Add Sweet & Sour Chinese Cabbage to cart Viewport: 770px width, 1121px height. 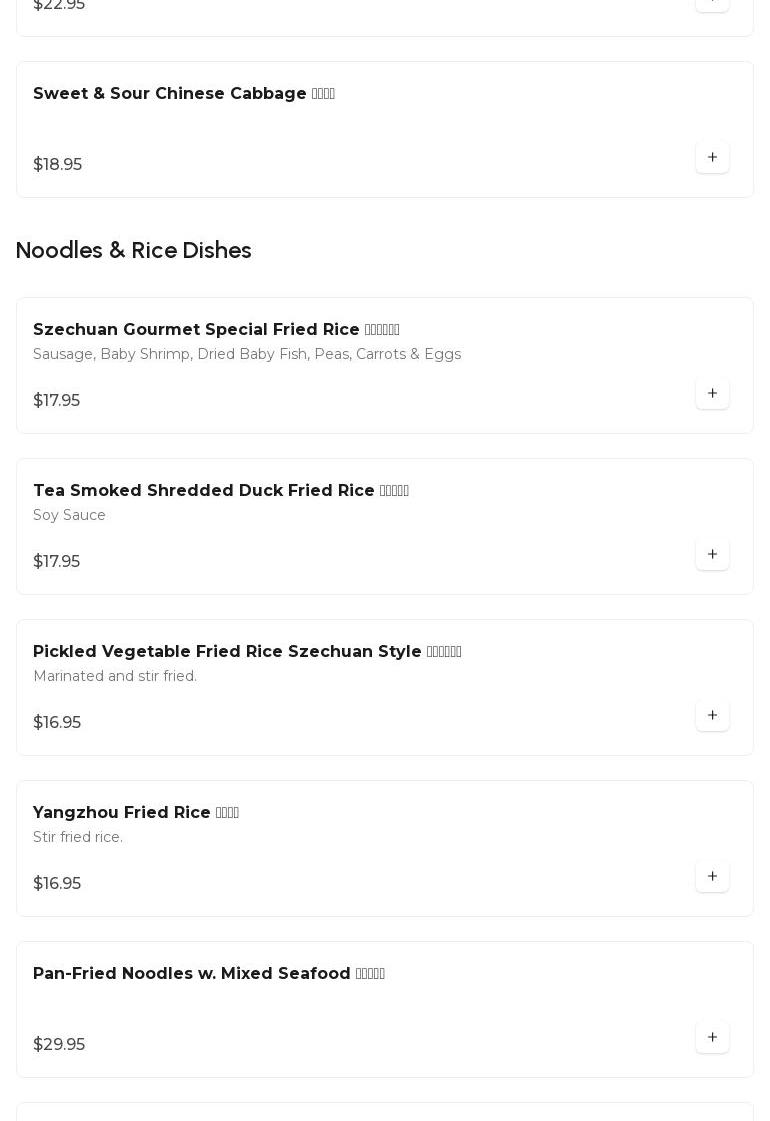[712, 157]
